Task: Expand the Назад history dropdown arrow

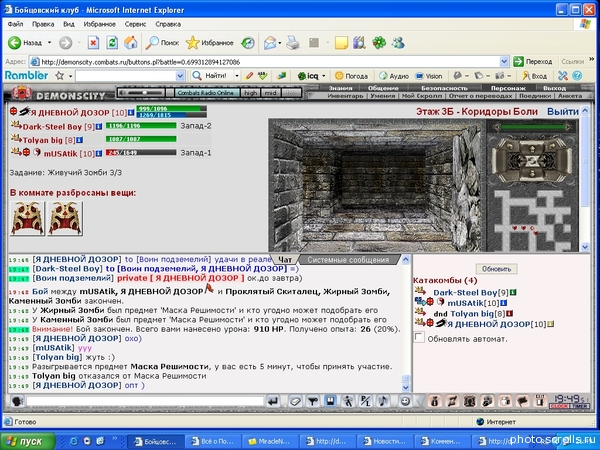Action: (49, 43)
